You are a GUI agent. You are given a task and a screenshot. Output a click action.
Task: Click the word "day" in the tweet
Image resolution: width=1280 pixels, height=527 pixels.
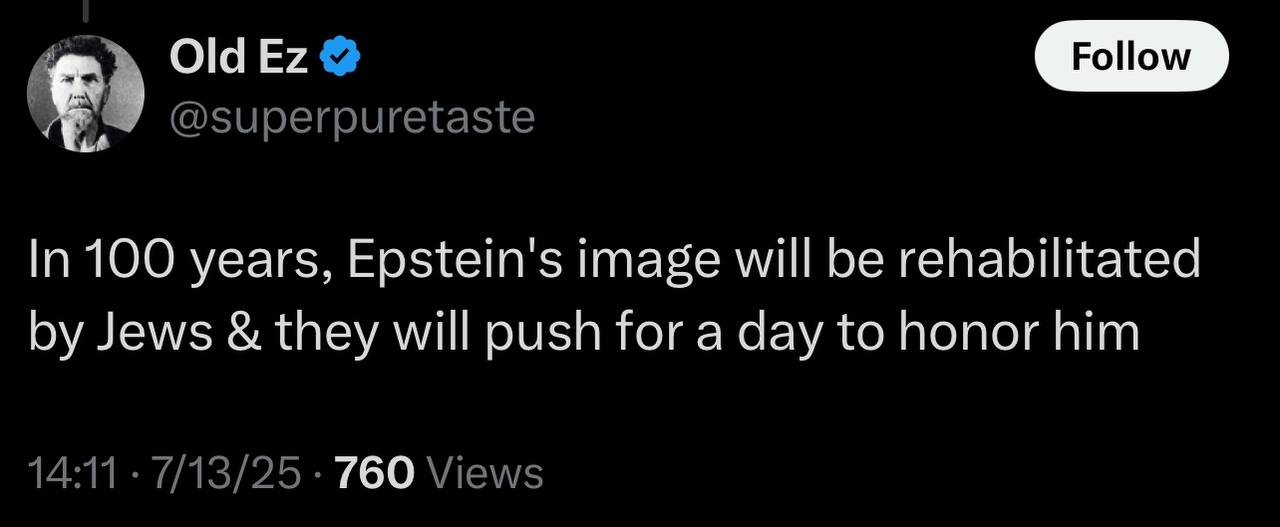point(777,334)
